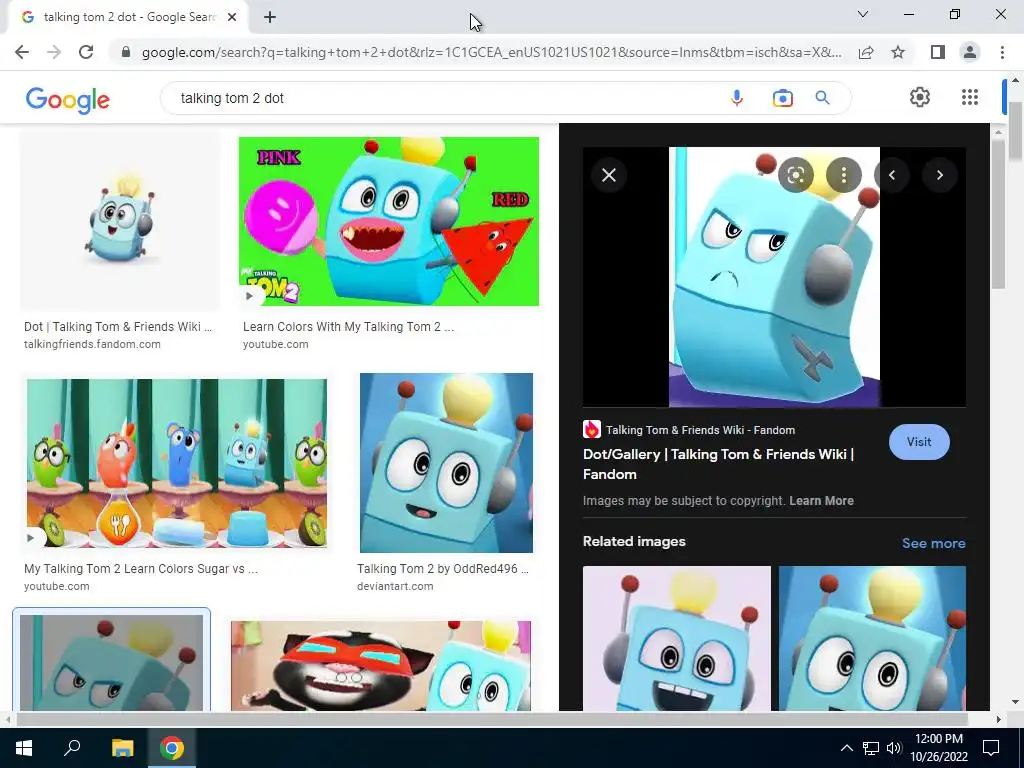Show the previous image in the preview

892,175
